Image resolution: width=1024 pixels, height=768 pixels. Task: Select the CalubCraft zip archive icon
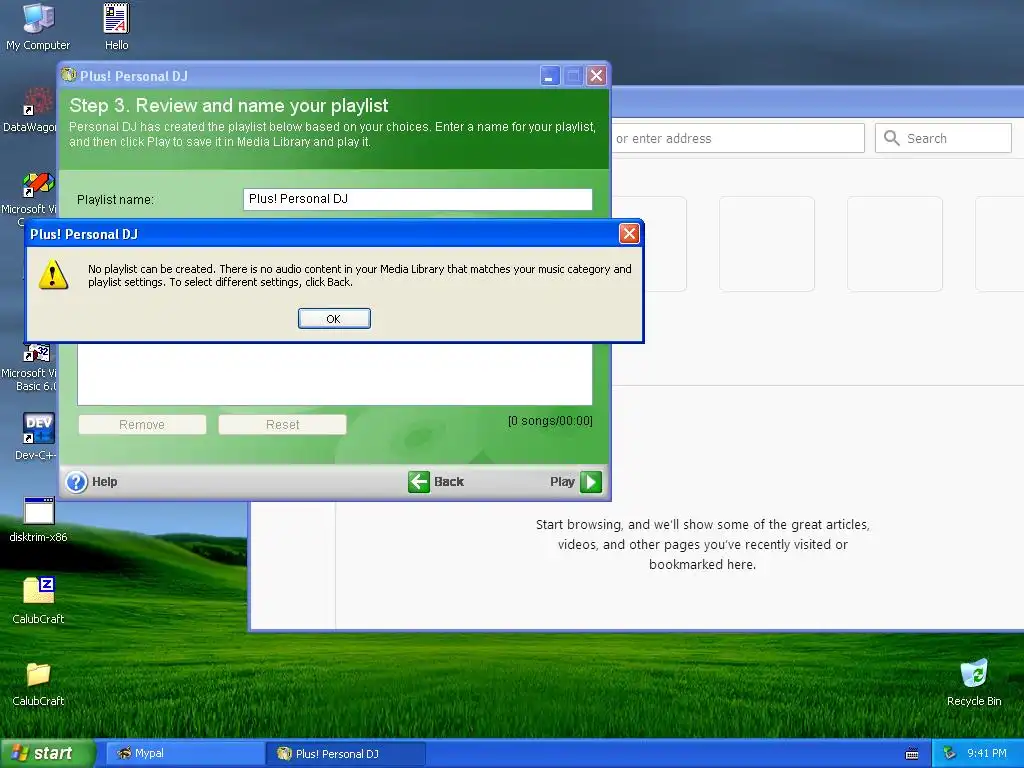pos(39,601)
